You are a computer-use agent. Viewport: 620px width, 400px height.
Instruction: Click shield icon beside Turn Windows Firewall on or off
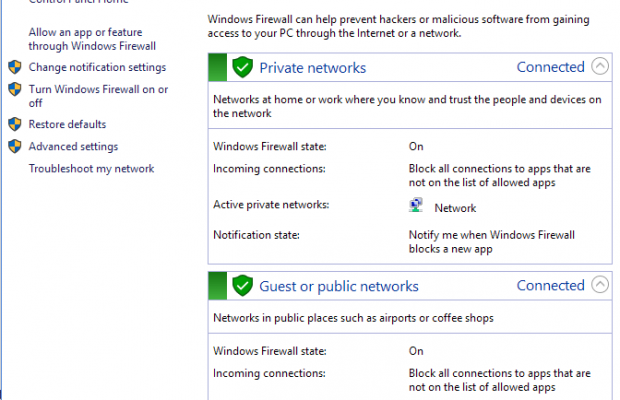tap(14, 89)
